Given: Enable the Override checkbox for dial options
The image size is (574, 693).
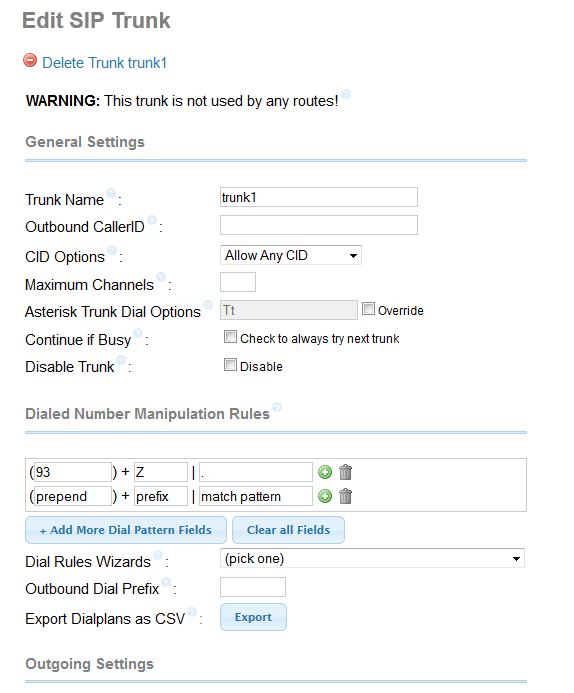Looking at the screenshot, I should (x=368, y=308).
